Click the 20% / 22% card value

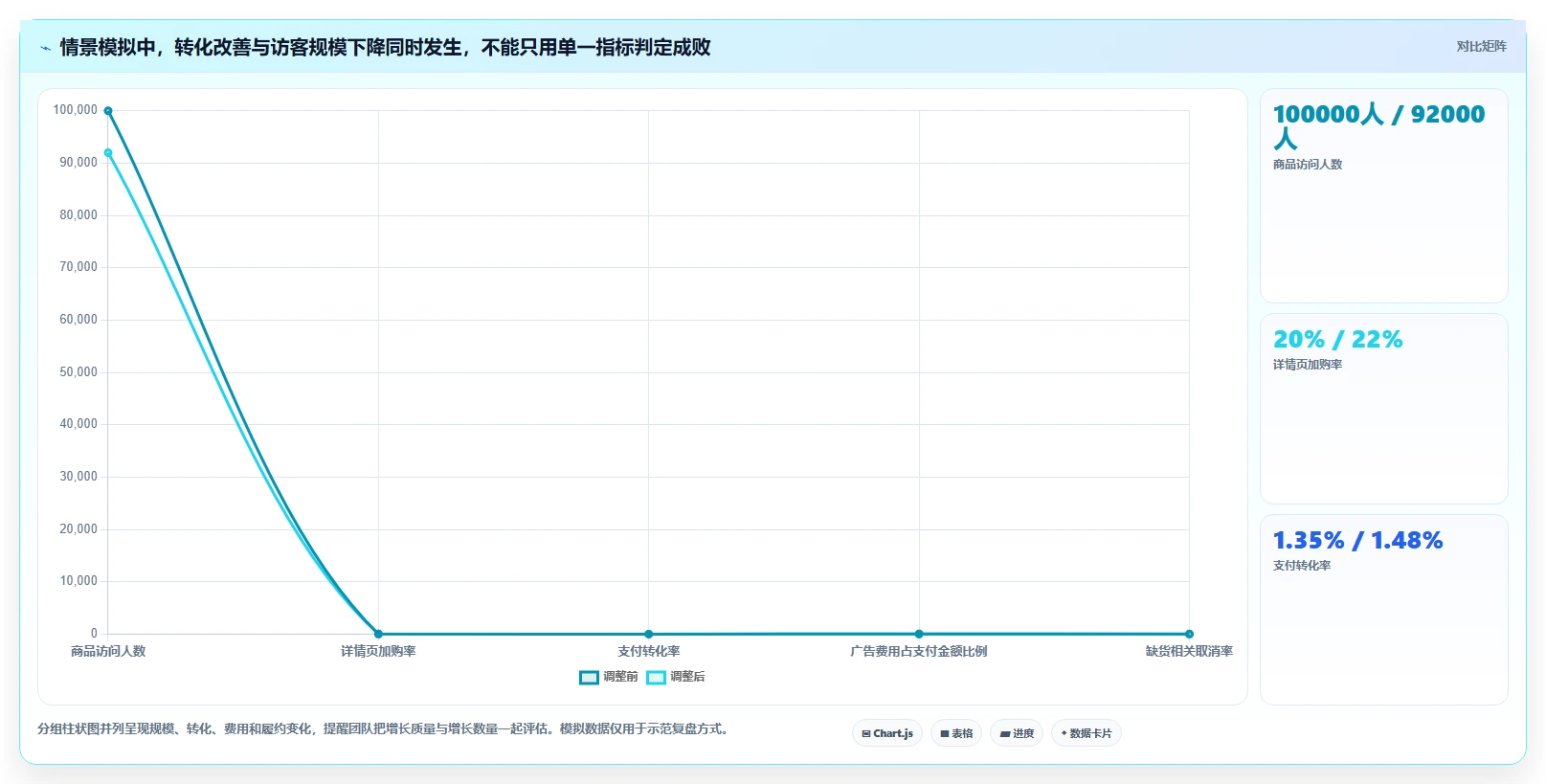click(1337, 339)
